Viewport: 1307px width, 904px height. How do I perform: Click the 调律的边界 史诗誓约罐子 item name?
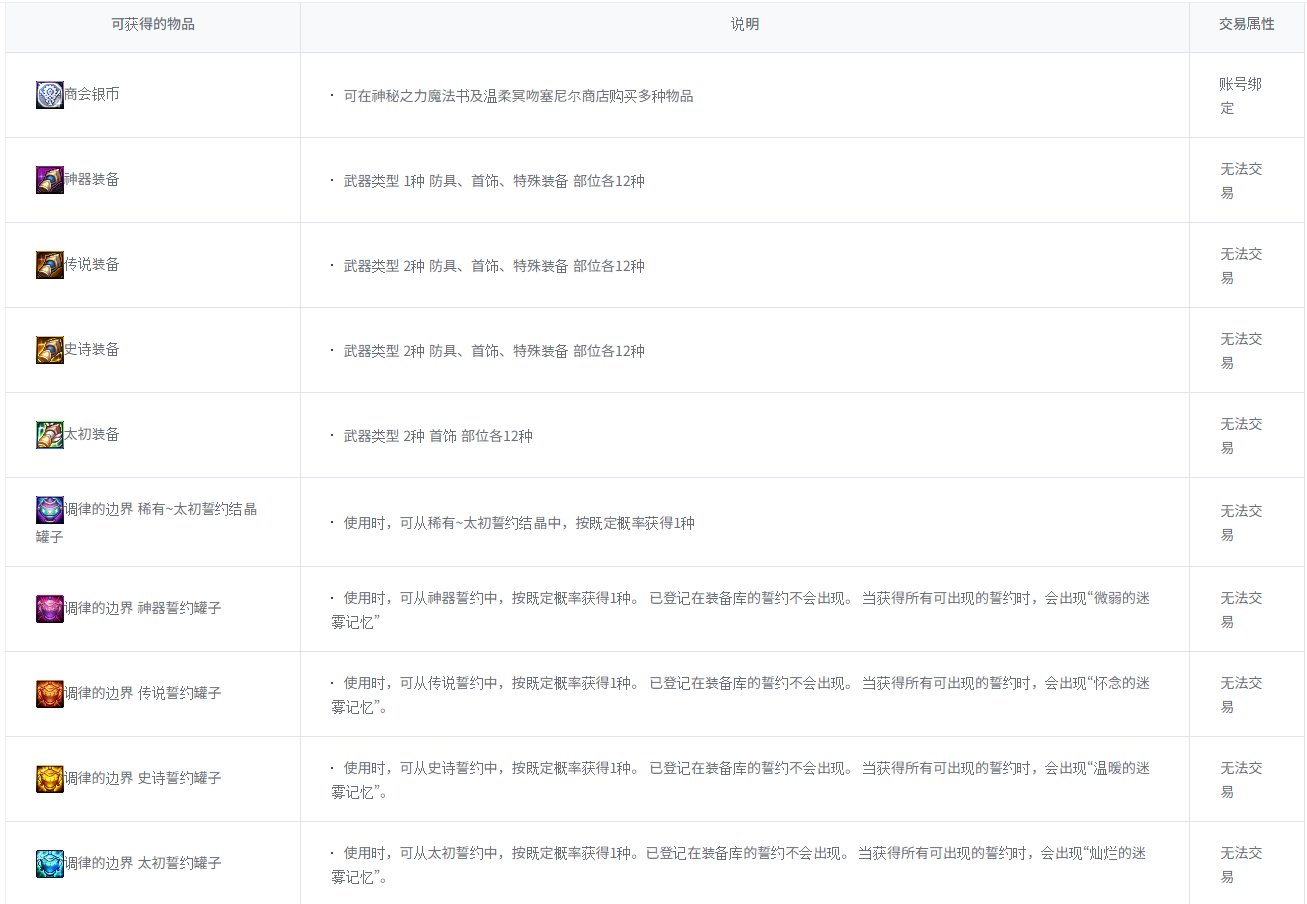pyautogui.click(x=143, y=778)
